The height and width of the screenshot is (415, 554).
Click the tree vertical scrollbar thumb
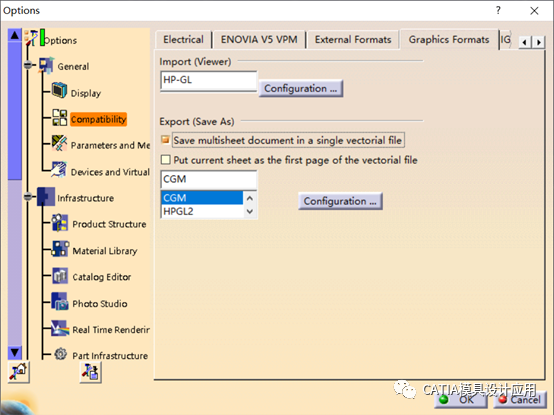[15, 110]
